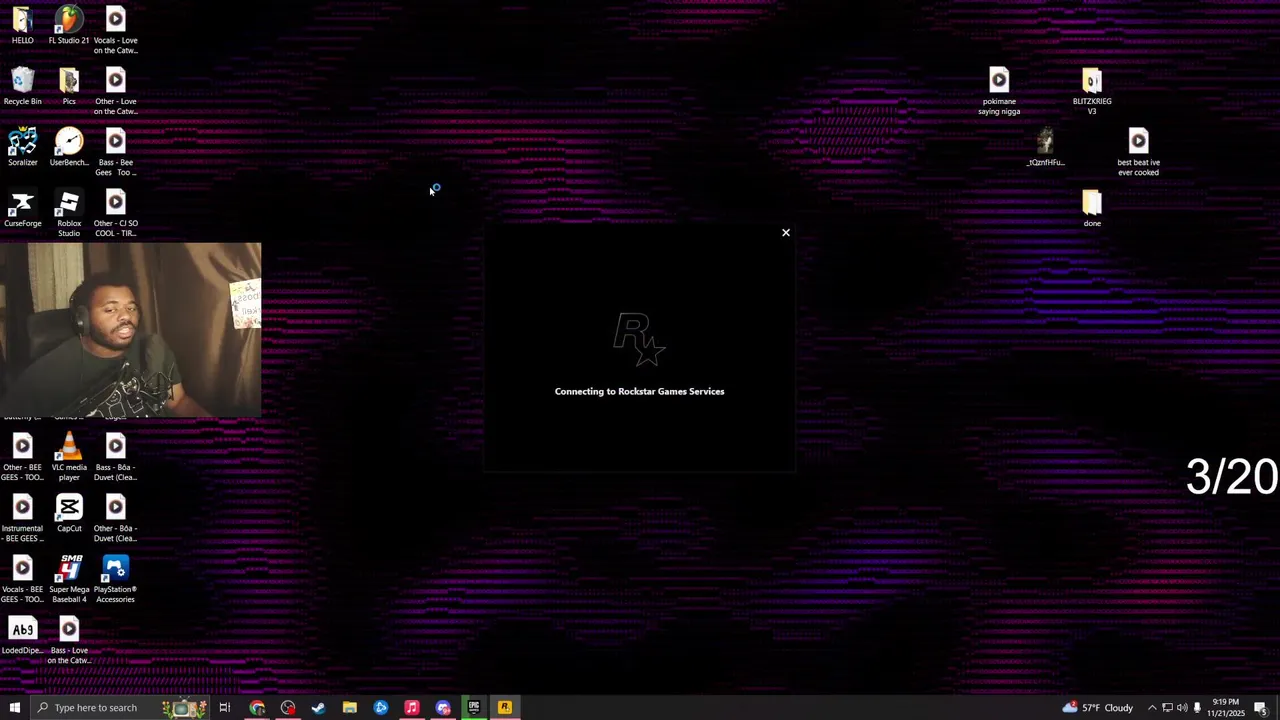This screenshot has height=720, width=1280.
Task: Open PlayStation Accessories desktop shortcut
Action: pyautogui.click(x=115, y=580)
